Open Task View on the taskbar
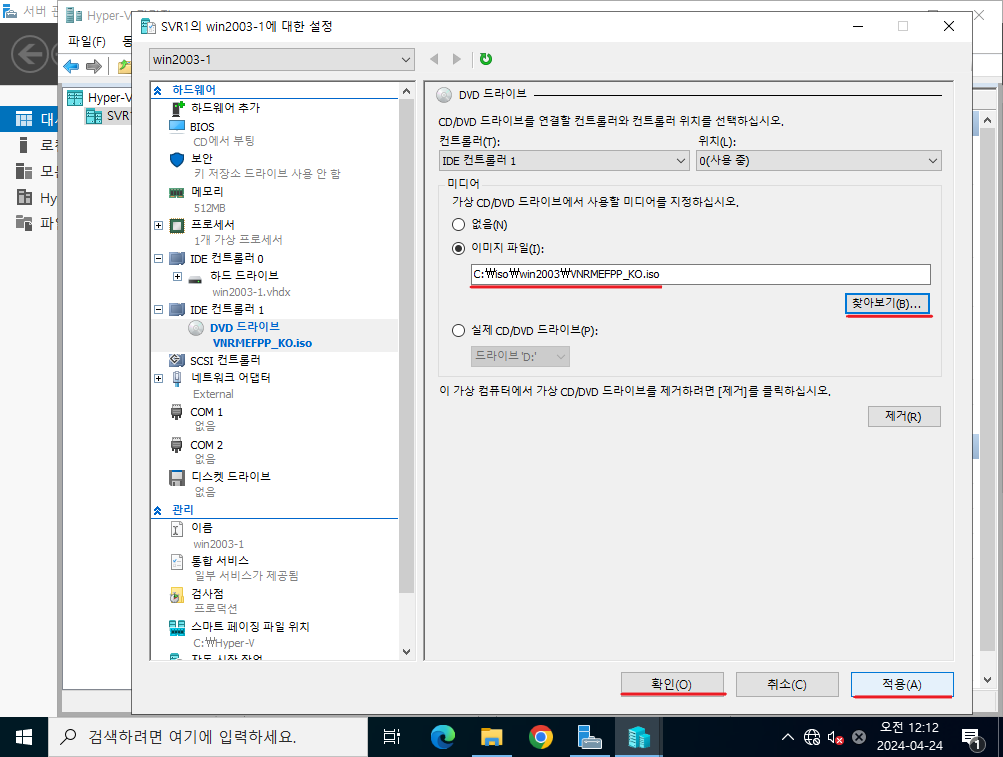The image size is (1003, 757). [x=391, y=737]
